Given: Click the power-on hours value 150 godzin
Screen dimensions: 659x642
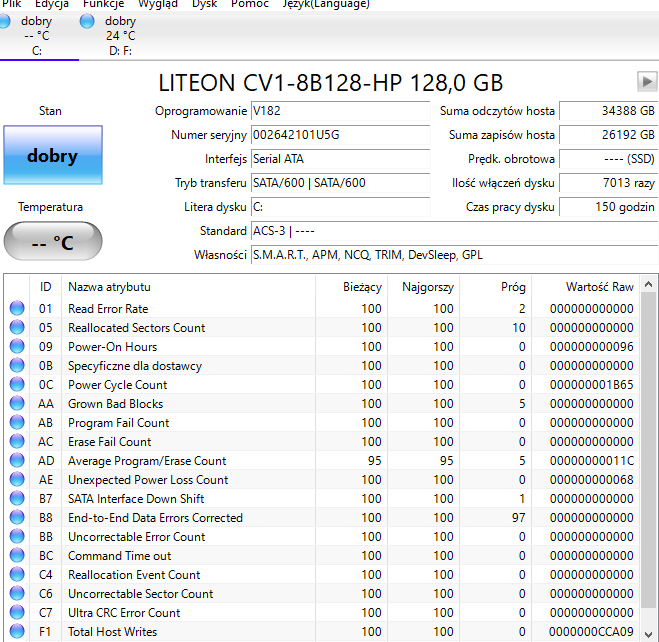Looking at the screenshot, I should 609,207.
